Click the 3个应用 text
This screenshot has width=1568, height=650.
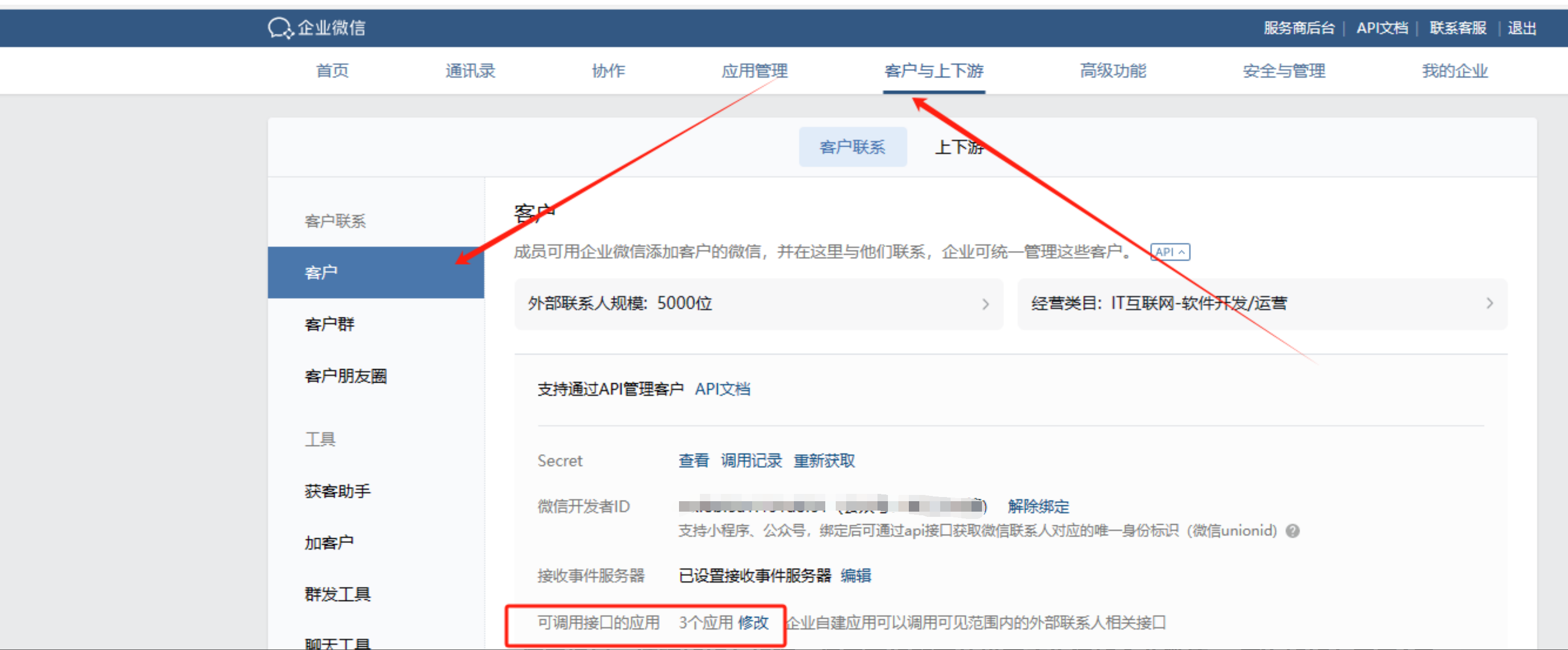click(x=706, y=623)
